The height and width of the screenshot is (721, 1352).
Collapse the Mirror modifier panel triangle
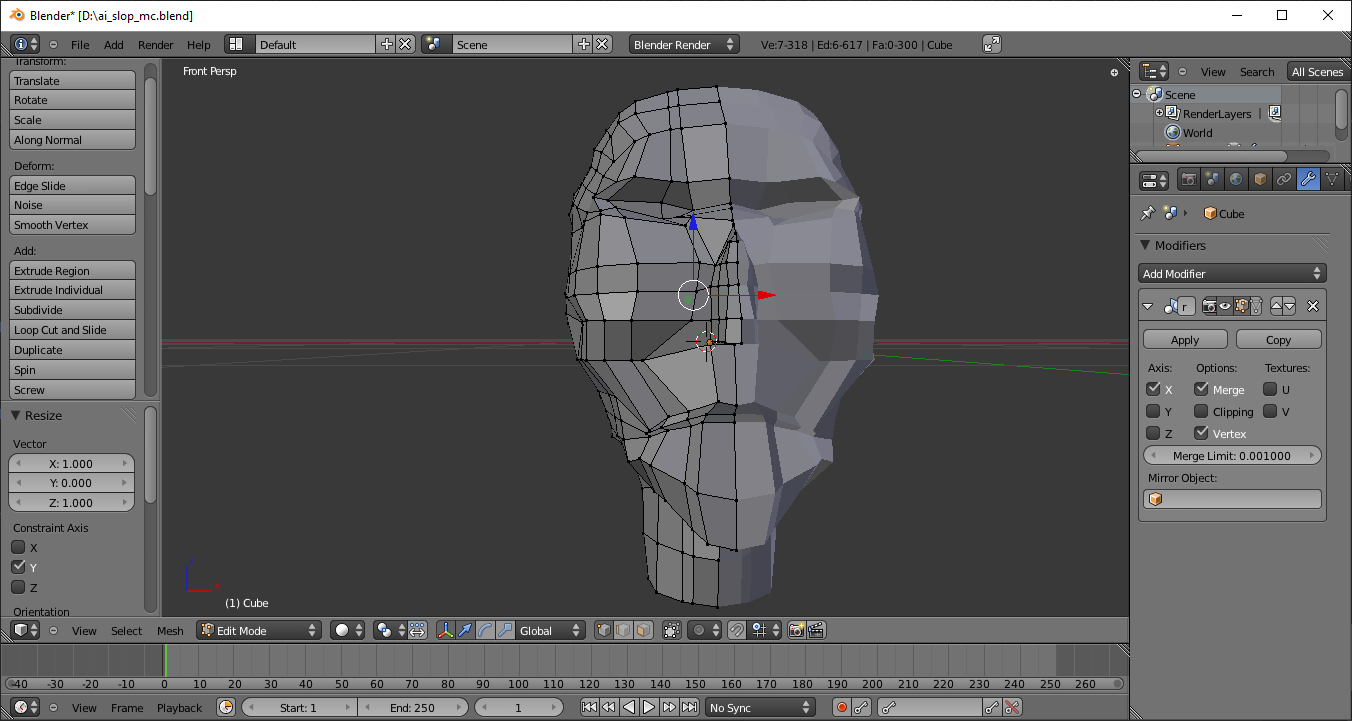point(1148,306)
